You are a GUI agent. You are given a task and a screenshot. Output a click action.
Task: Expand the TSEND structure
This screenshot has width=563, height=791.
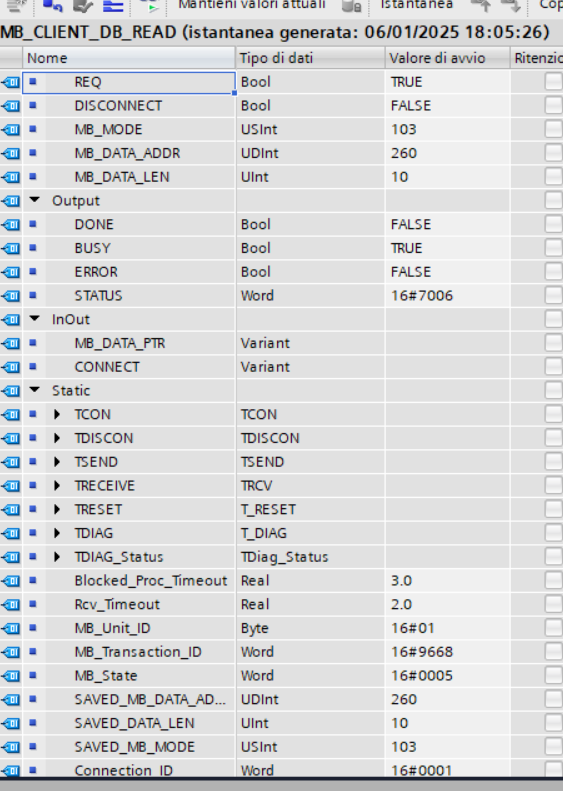point(57,462)
